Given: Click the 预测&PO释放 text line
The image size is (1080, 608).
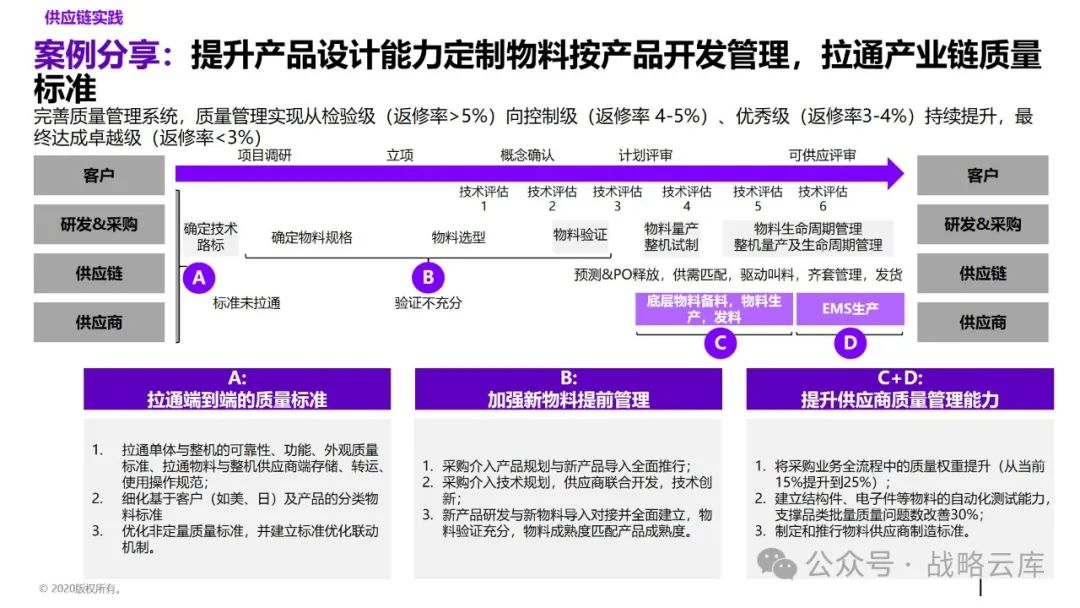Looking at the screenshot, I should click(738, 275).
